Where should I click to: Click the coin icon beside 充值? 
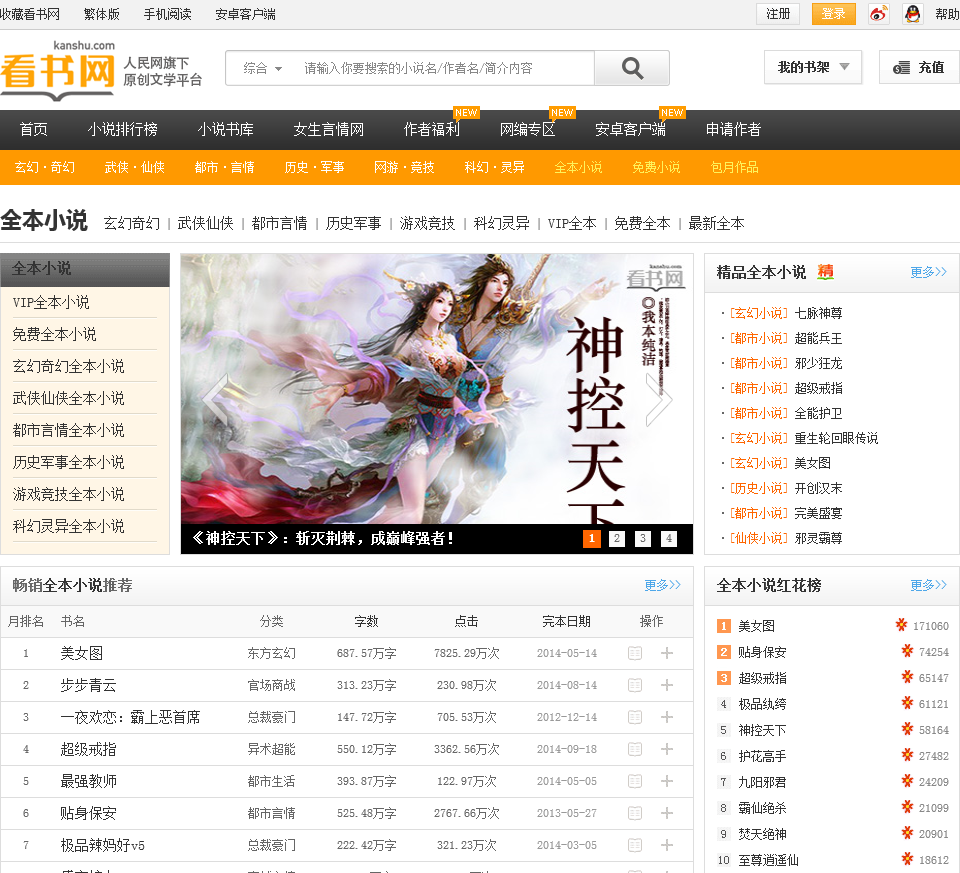901,68
